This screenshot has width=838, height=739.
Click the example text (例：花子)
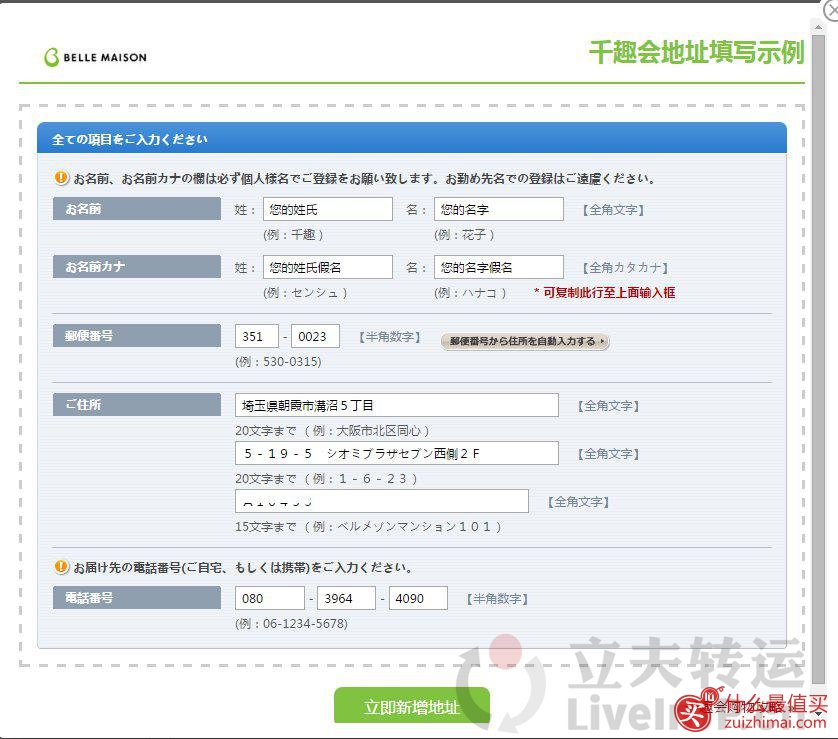point(464,235)
